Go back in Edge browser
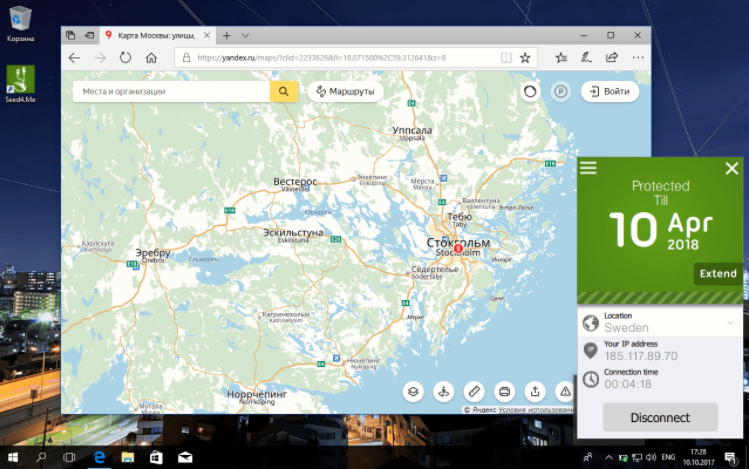Viewport: 749px width, 469px height. (75, 58)
